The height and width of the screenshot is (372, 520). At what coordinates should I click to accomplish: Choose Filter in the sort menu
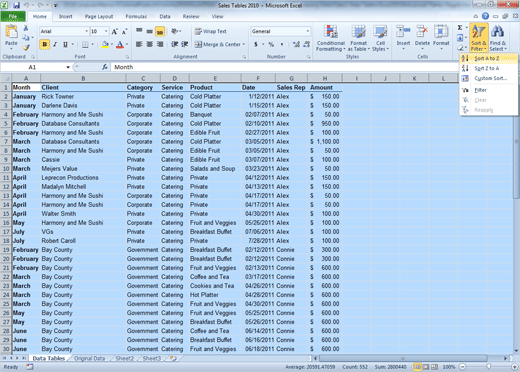click(488, 90)
